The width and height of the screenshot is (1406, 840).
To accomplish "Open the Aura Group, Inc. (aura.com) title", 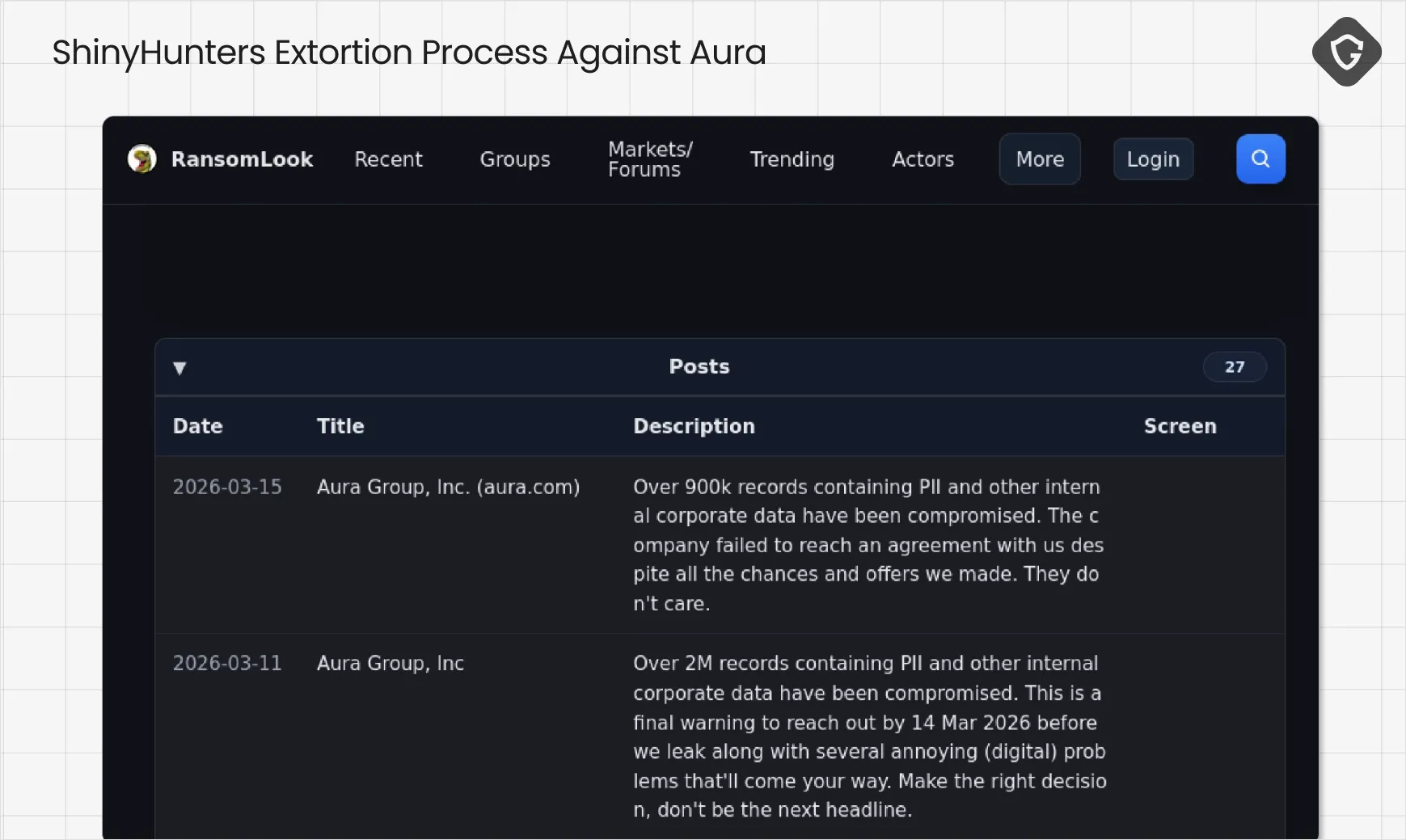I will click(x=448, y=487).
